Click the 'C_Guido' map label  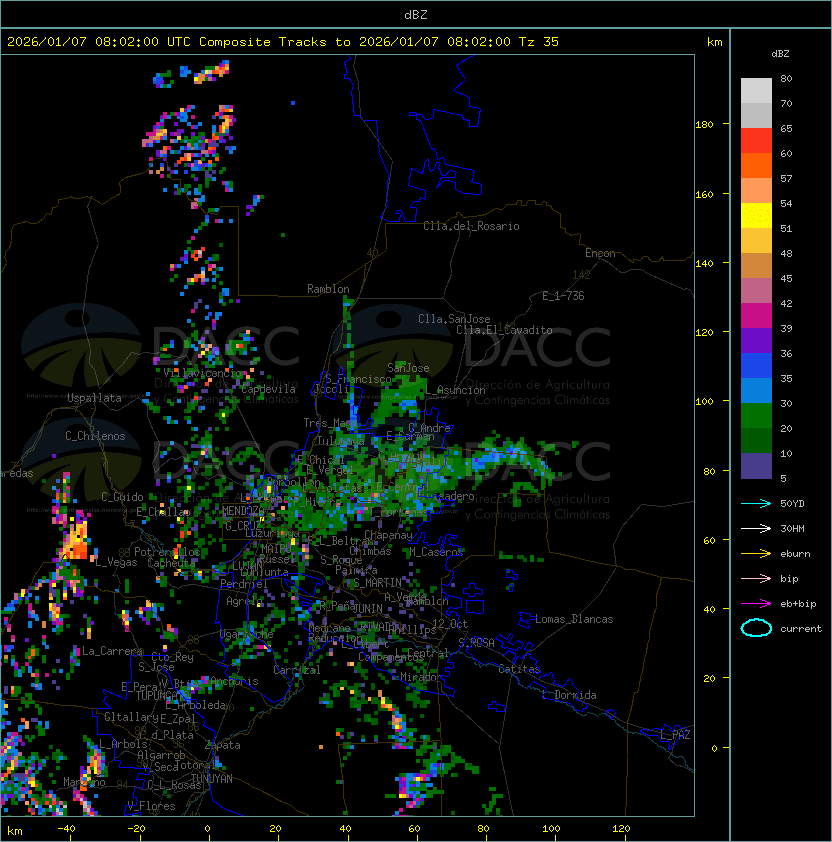122,497
